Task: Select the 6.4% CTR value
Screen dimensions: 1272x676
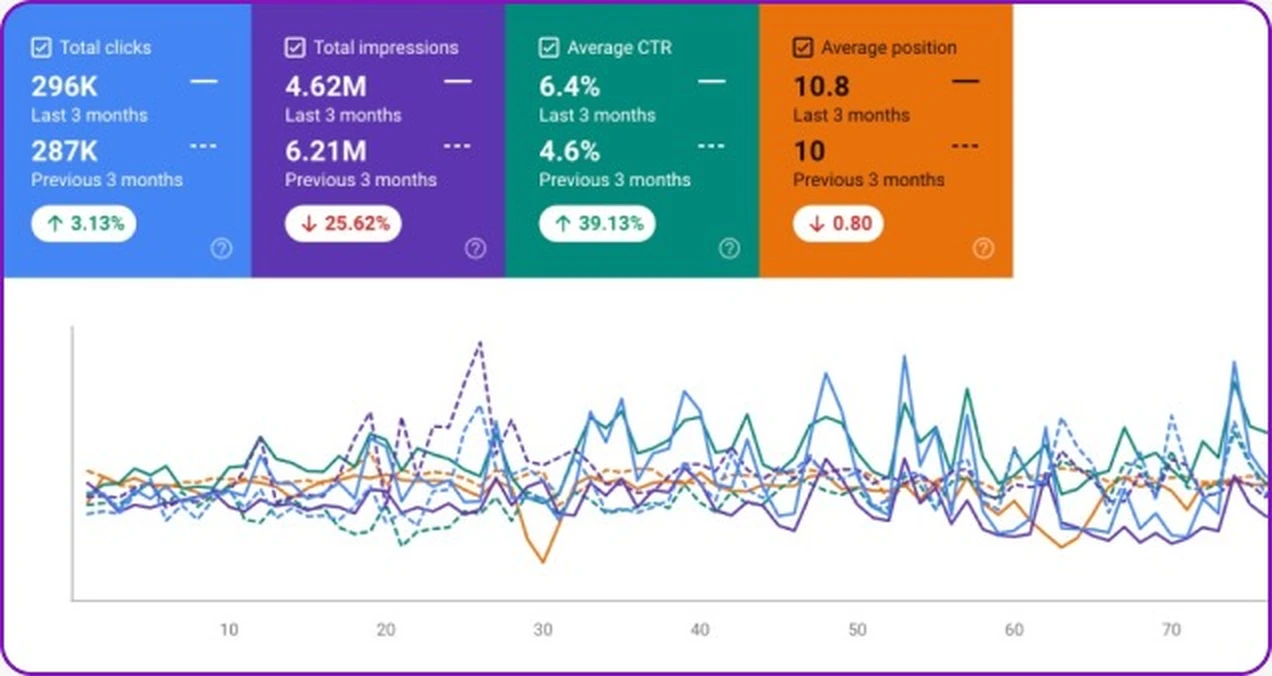Action: (x=569, y=87)
